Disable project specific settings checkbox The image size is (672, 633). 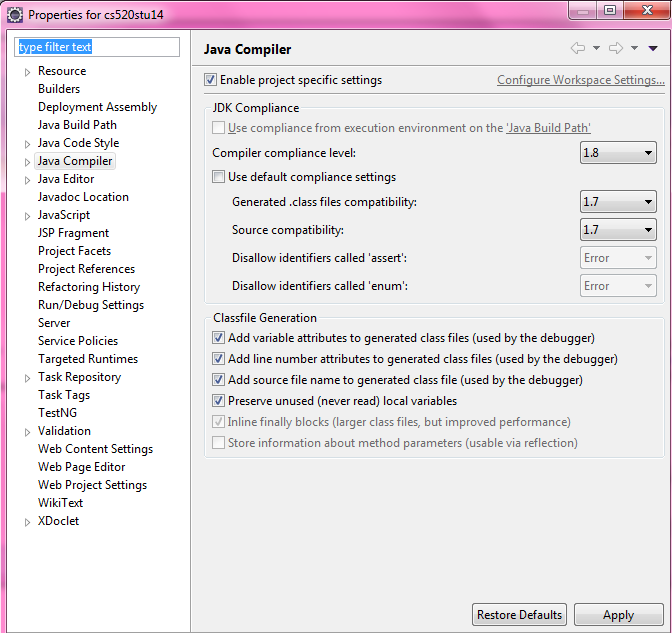coord(211,80)
